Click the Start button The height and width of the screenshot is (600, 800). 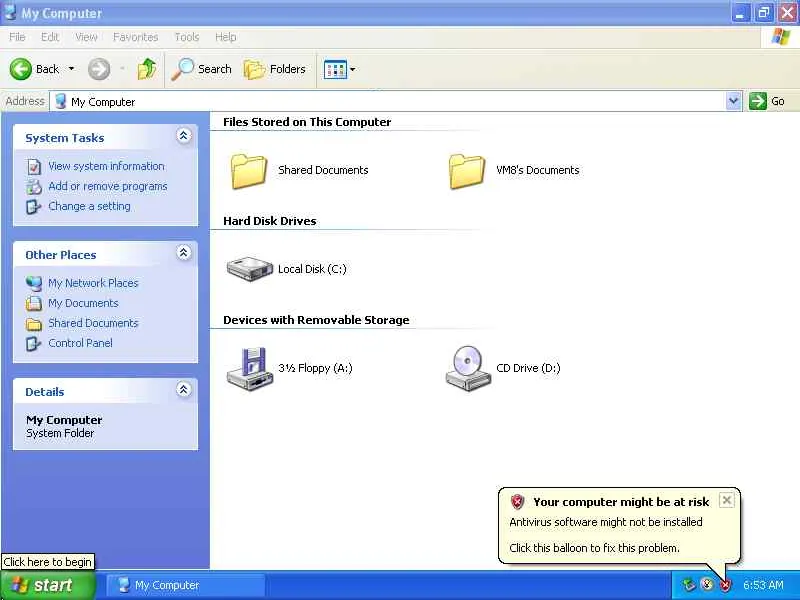[47, 585]
